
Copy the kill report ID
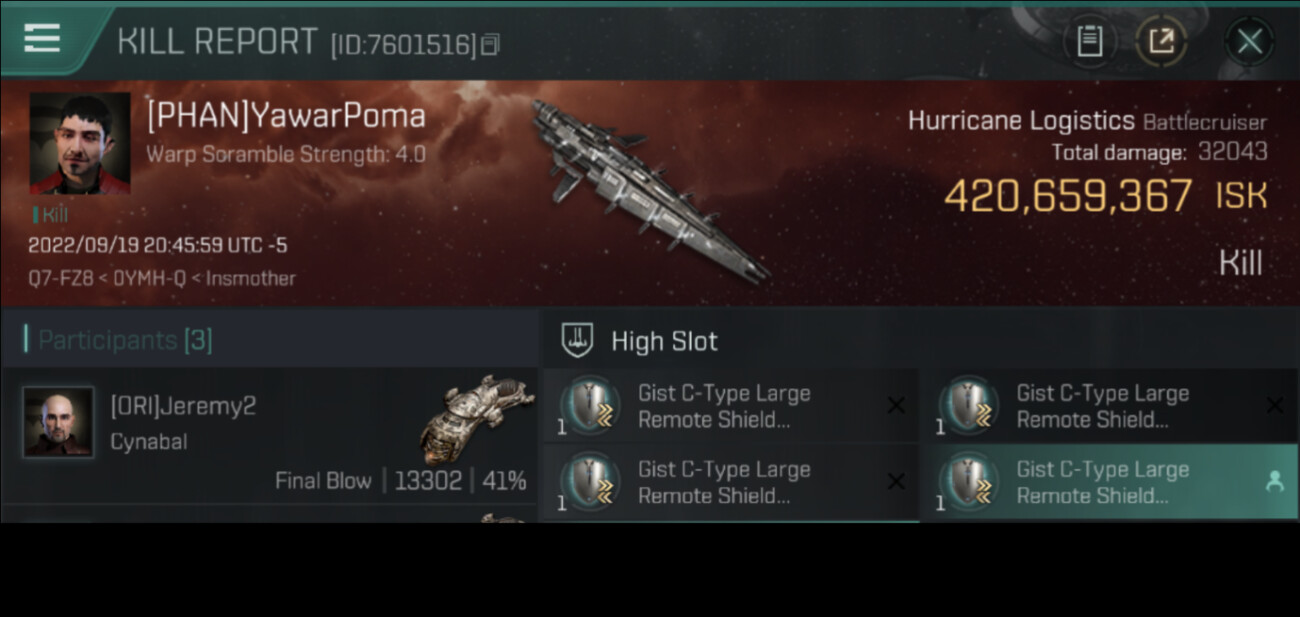click(490, 44)
